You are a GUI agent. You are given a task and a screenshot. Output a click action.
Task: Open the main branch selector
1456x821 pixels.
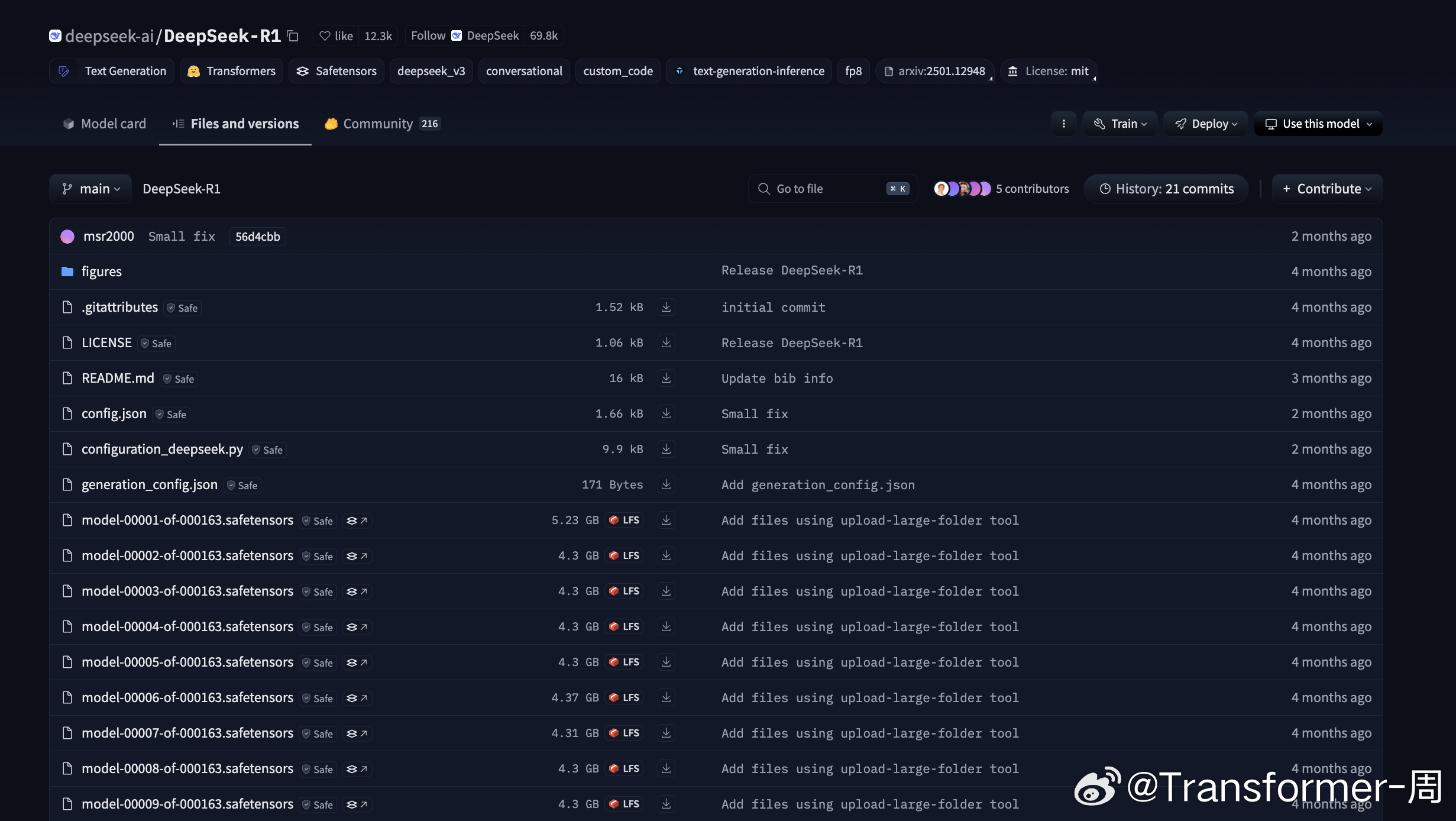(x=90, y=189)
